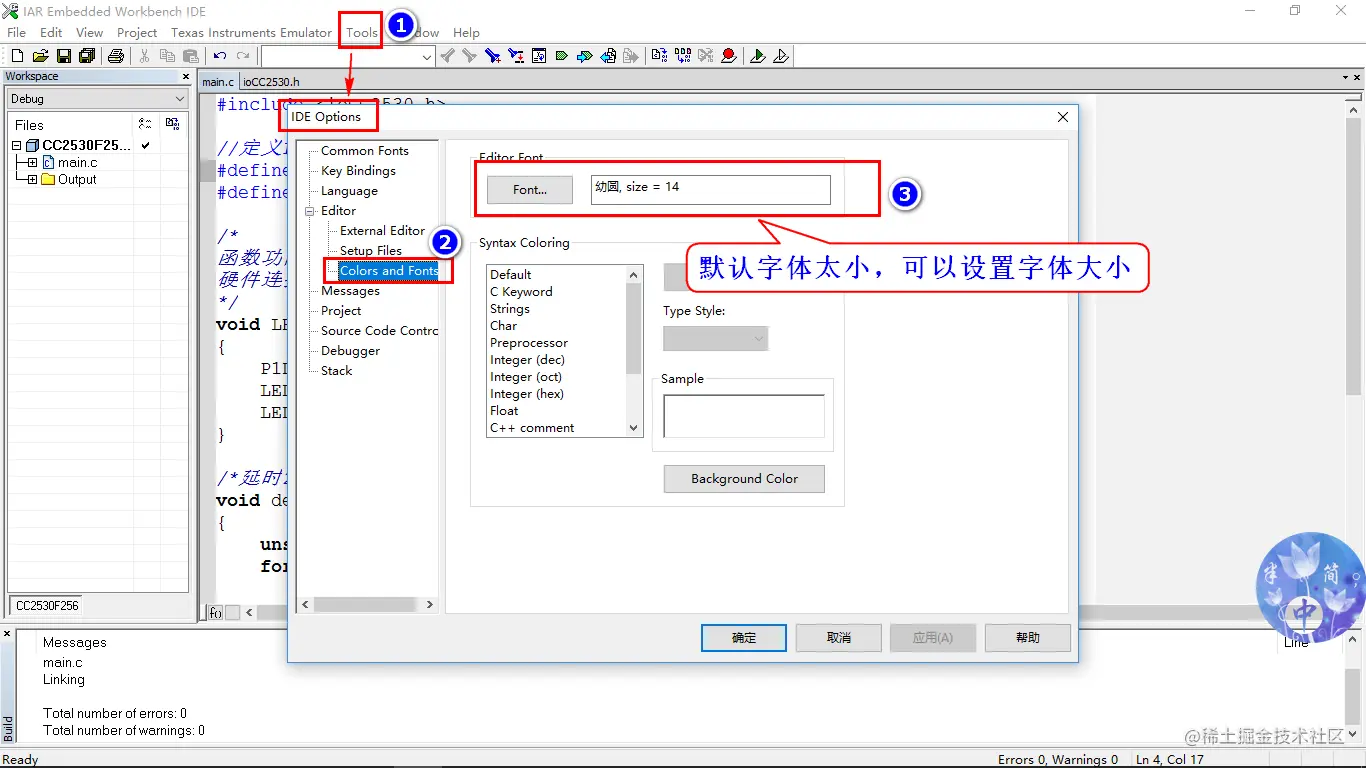The width and height of the screenshot is (1366, 768).
Task: Collapse the CC2530F25... project node
Action: click(17, 146)
